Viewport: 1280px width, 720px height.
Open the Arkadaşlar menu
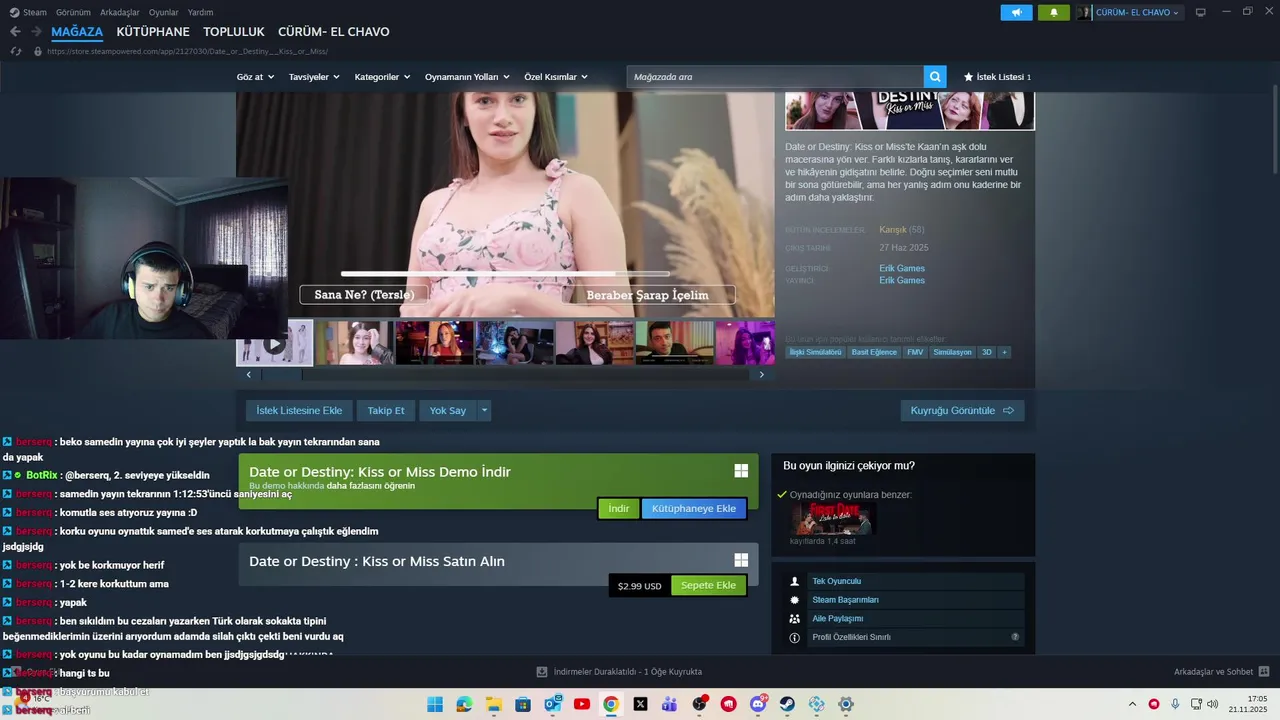click(120, 12)
